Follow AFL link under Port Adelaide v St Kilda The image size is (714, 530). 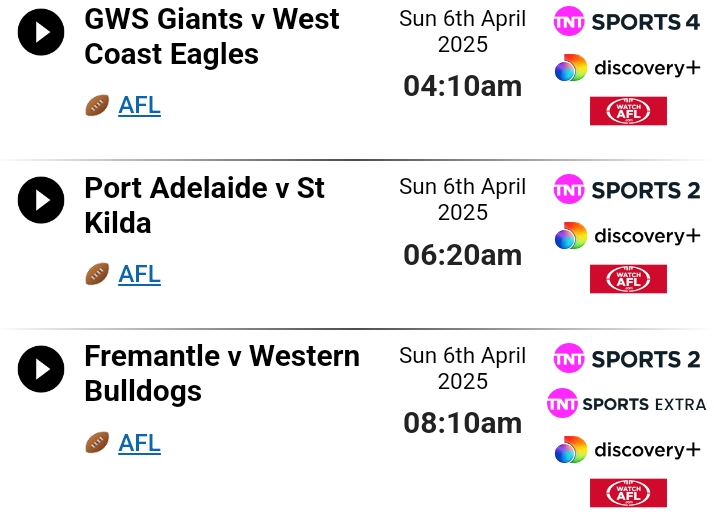point(139,274)
